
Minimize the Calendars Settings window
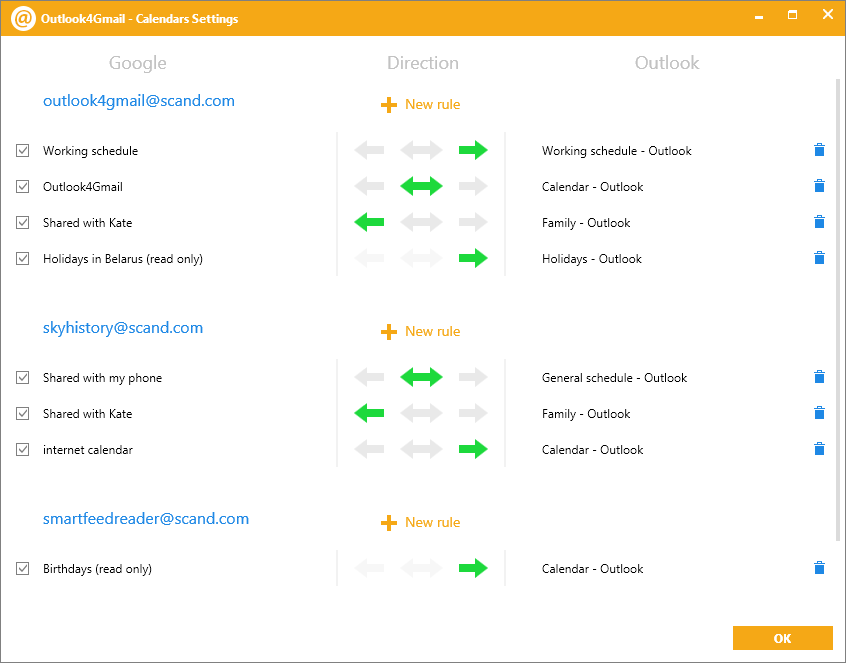tap(759, 17)
